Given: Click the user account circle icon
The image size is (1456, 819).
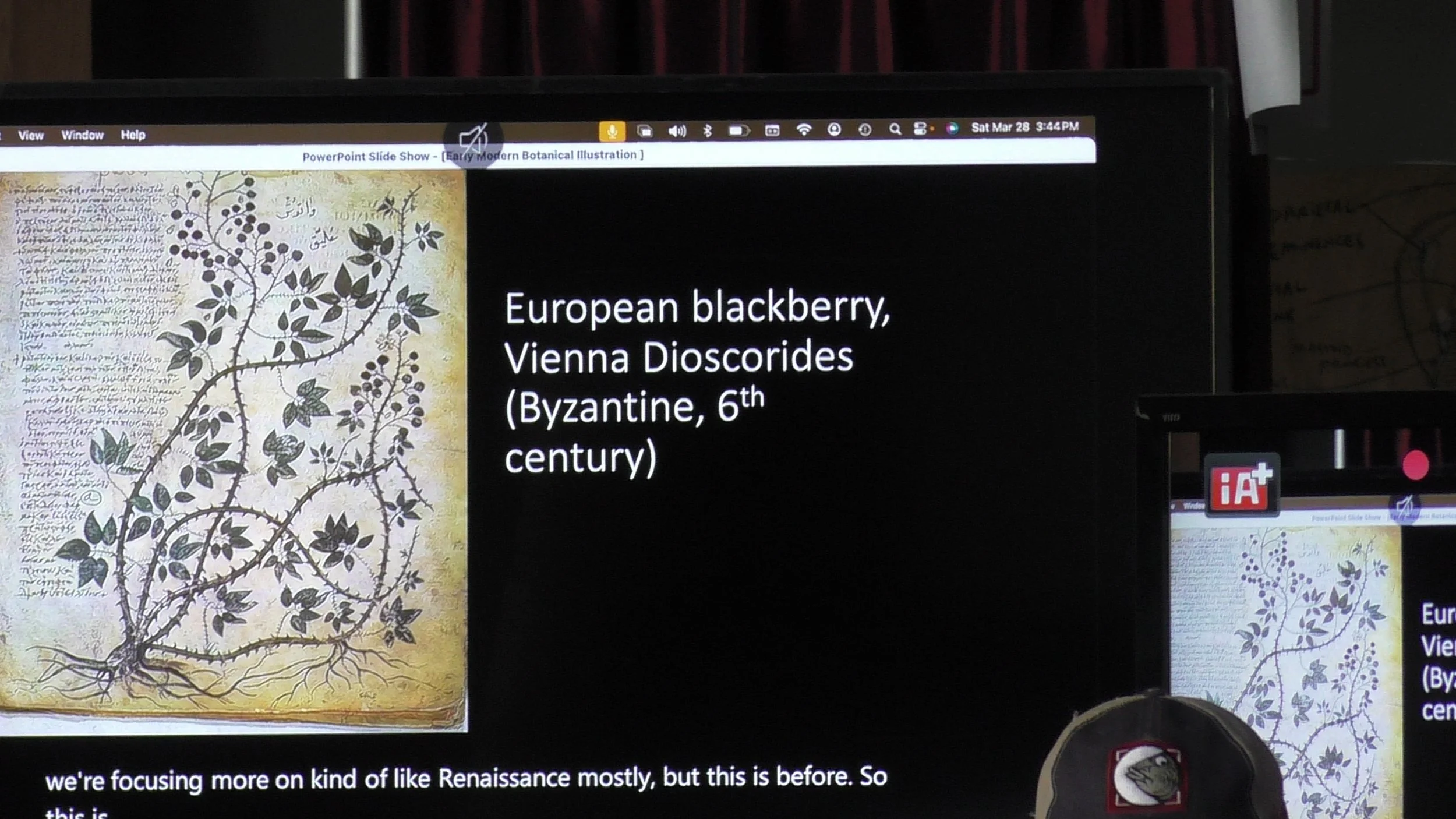Looking at the screenshot, I should point(834,129).
